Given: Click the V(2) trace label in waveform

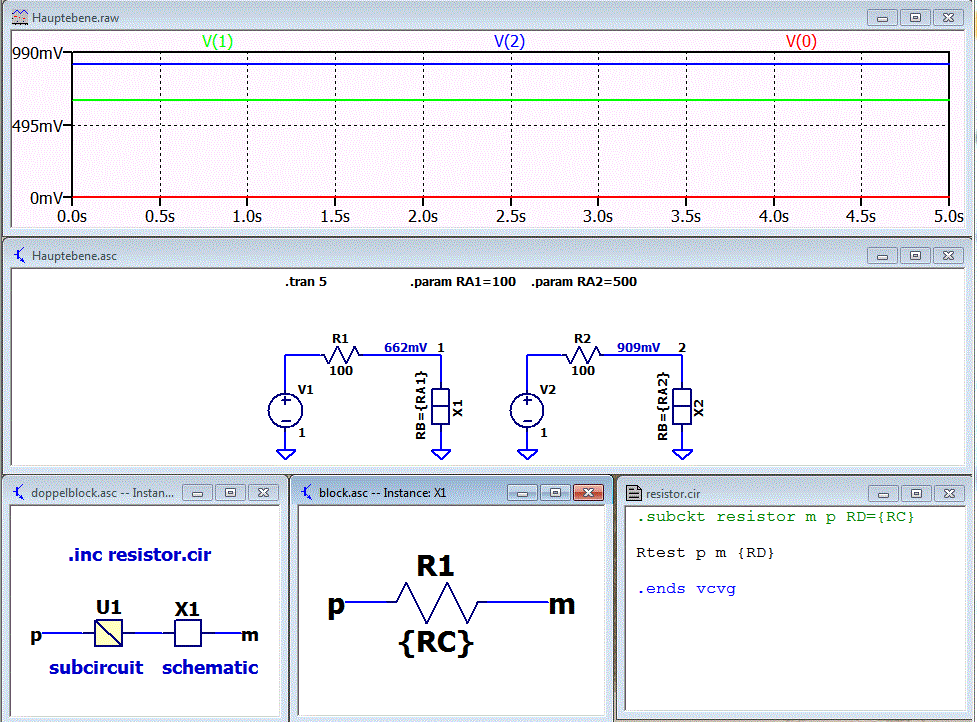Looking at the screenshot, I should pyautogui.click(x=509, y=41).
